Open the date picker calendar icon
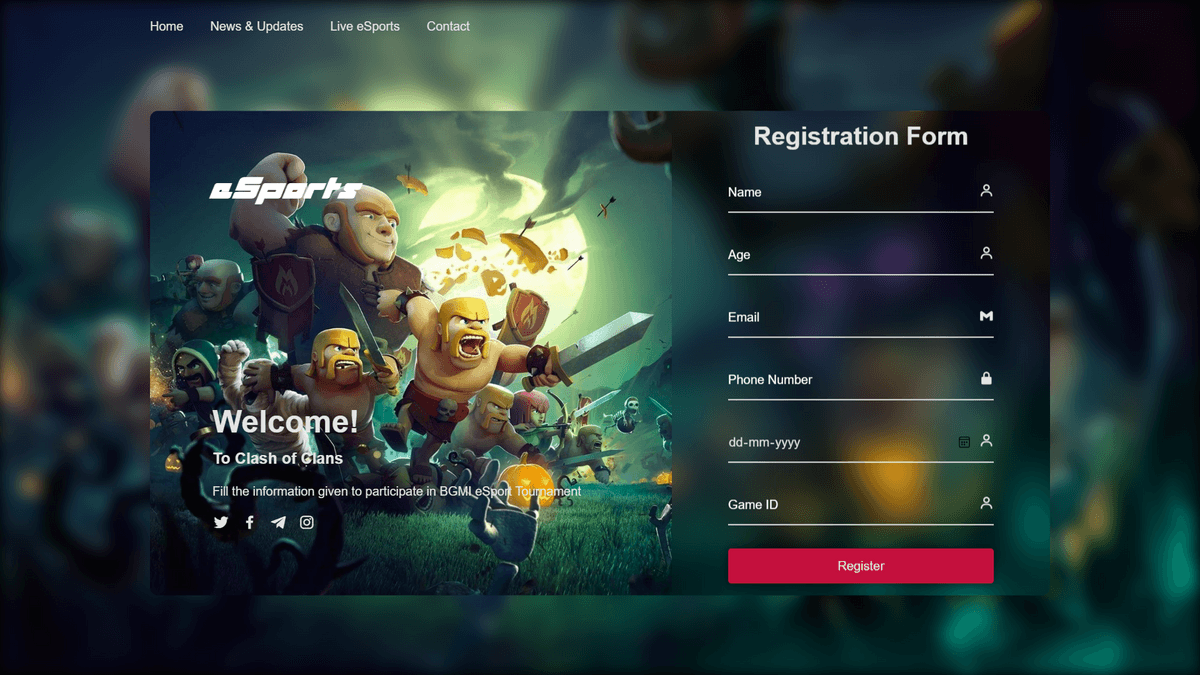Viewport: 1200px width, 675px height. [964, 442]
